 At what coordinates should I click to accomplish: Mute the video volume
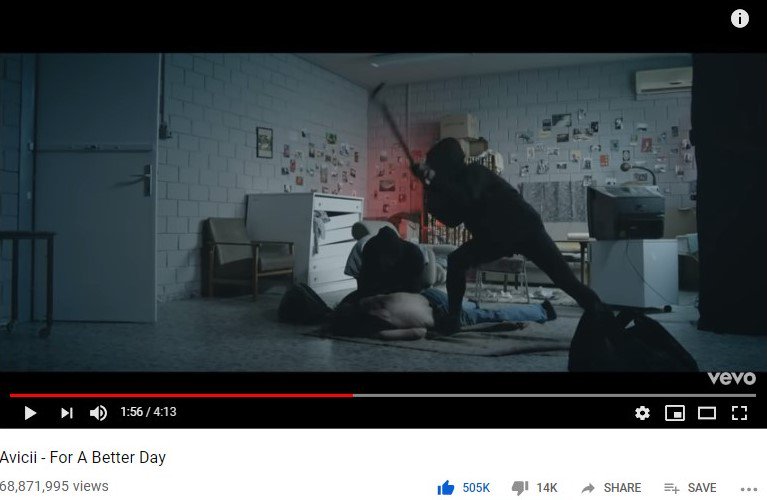pyautogui.click(x=98, y=413)
